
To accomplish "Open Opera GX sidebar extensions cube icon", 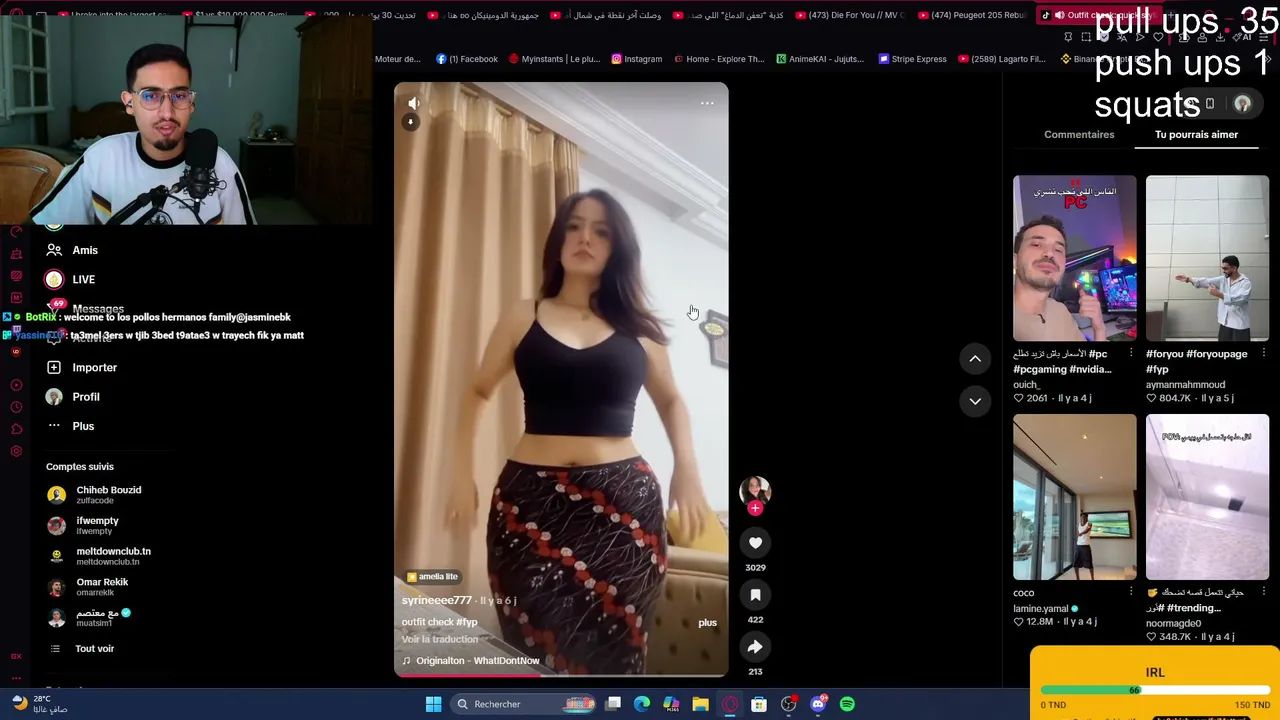I will tap(16, 429).
